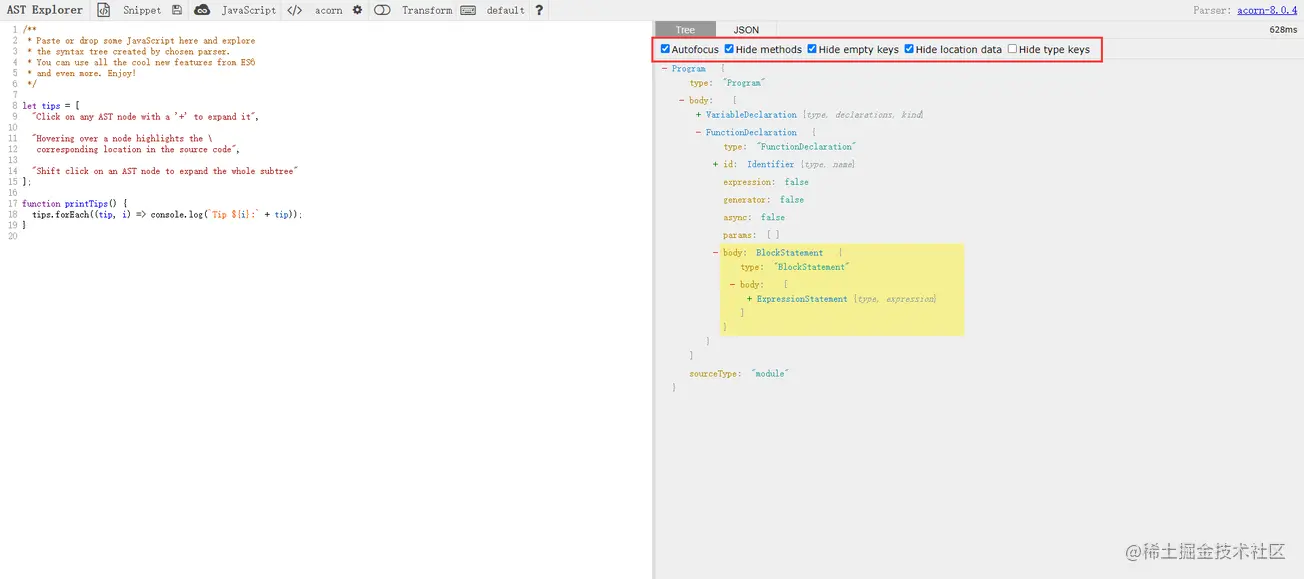Uncheck the Autofocus checkbox
Screen dimensions: 1304x579
666,49
